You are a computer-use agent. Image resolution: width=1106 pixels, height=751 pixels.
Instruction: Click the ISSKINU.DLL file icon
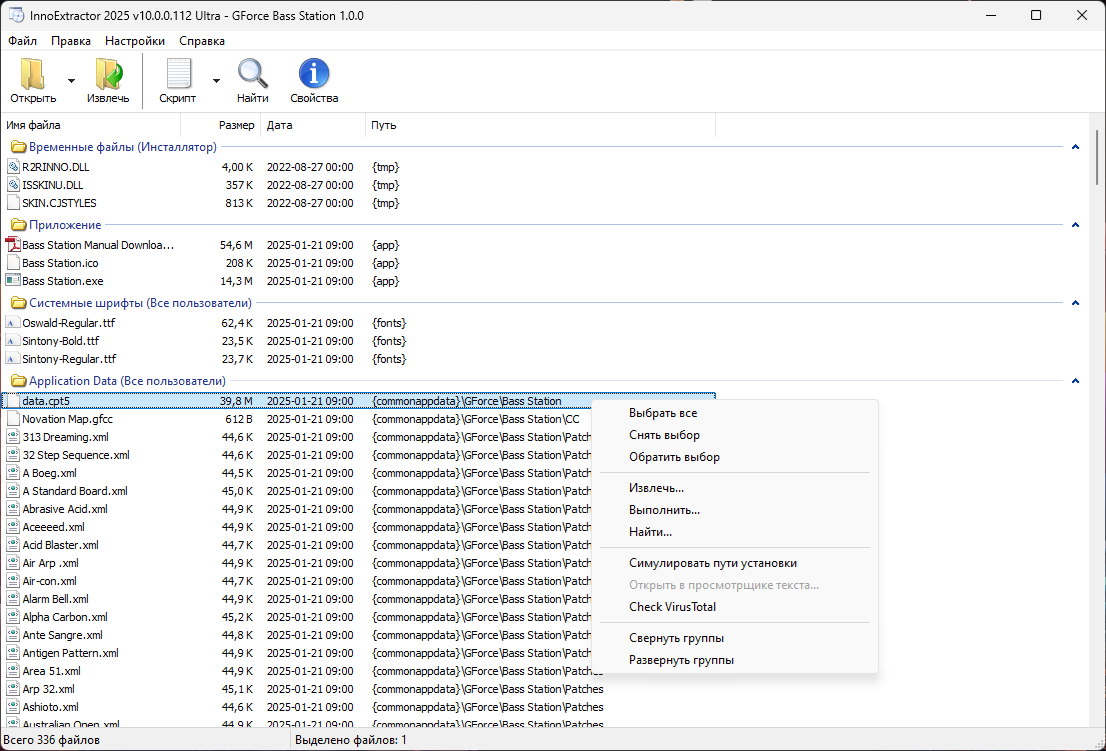13,185
